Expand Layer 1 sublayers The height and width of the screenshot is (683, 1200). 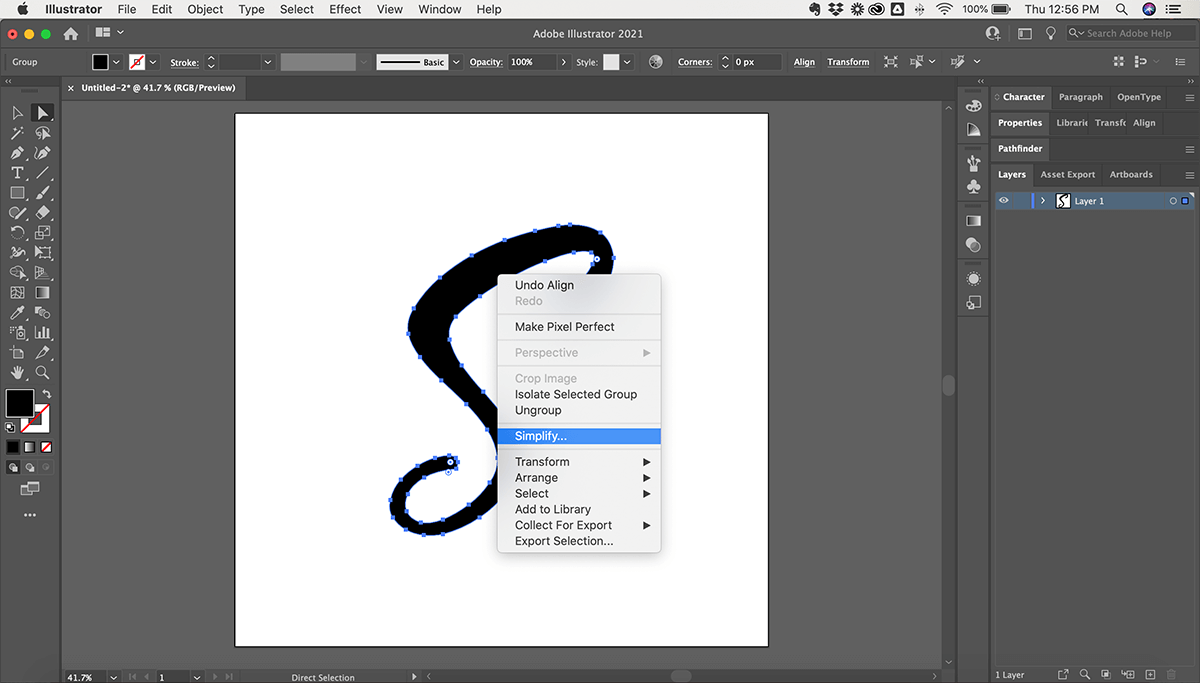[1043, 201]
